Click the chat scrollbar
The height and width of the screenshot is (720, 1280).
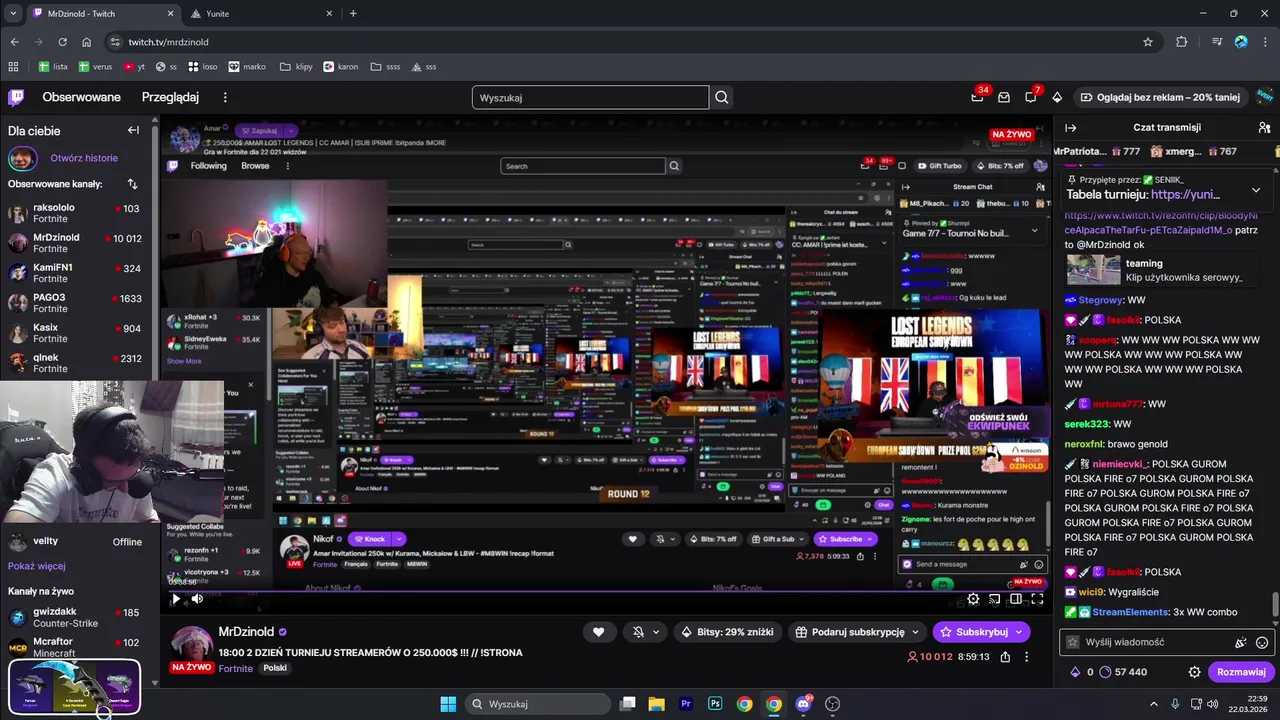[x=1275, y=605]
